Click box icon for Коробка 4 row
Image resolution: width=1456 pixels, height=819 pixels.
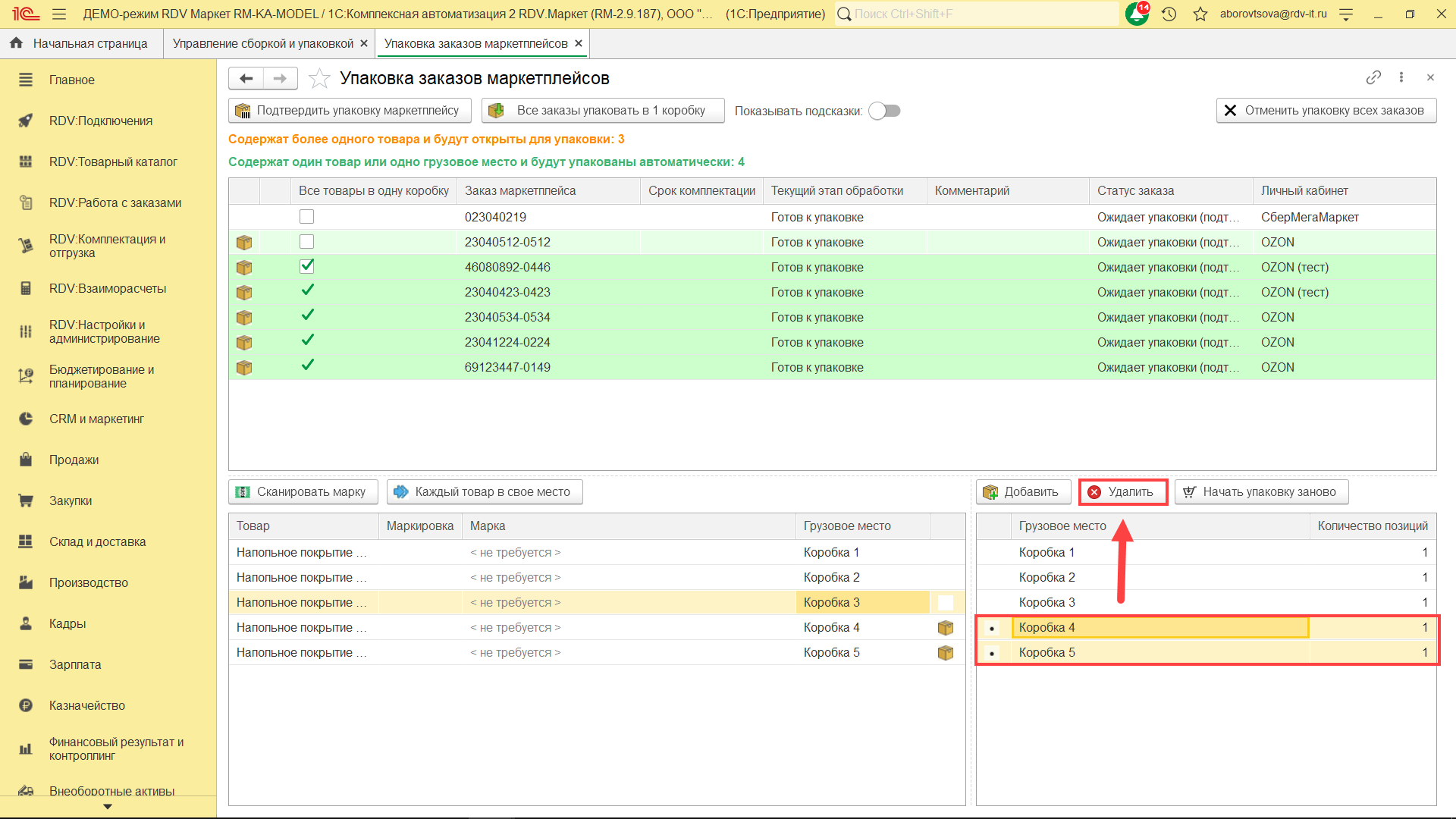pos(945,628)
